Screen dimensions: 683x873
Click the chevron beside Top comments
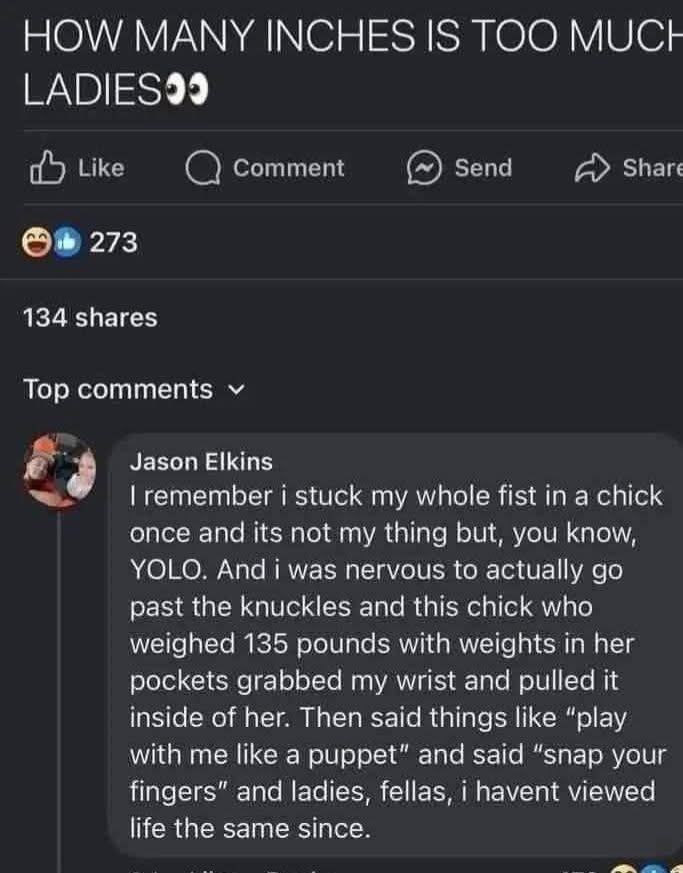tap(237, 391)
